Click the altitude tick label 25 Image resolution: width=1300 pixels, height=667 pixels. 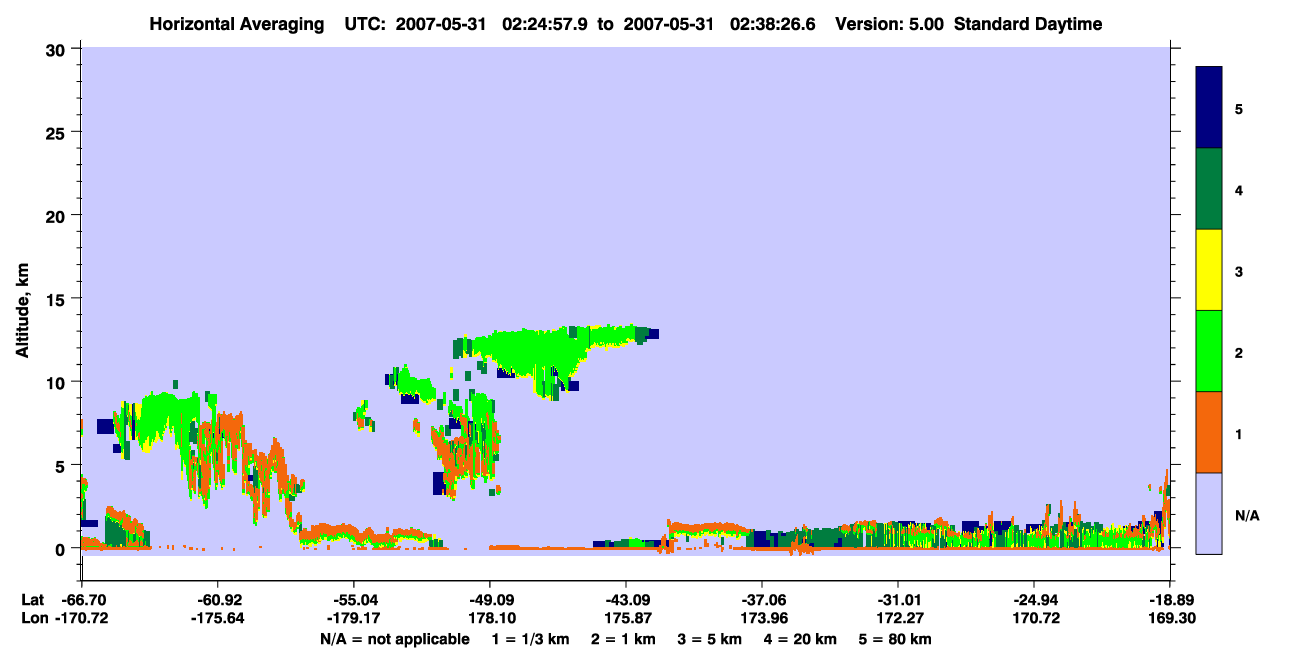pos(58,132)
